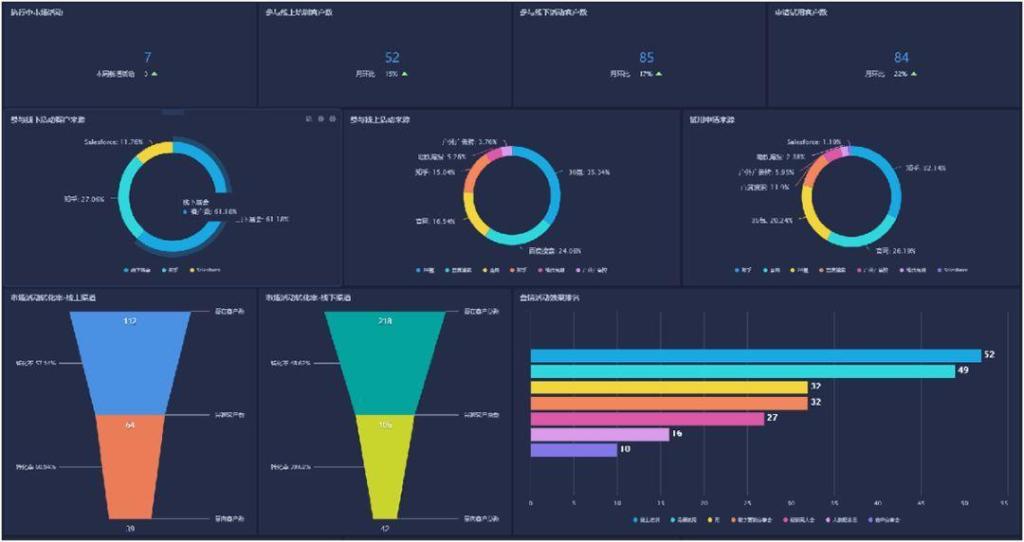Viewport: 1024px width, 542px height.
Task: Select the pink bar labeled 27
Action: [x=647, y=419]
